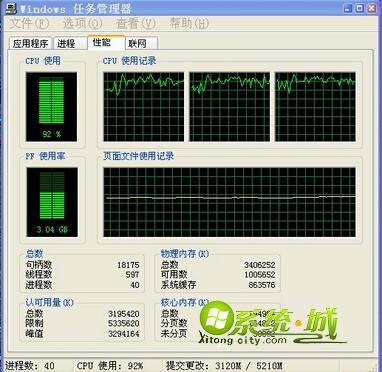
Task: Switch to the 应用程序 tab
Action: point(30,44)
